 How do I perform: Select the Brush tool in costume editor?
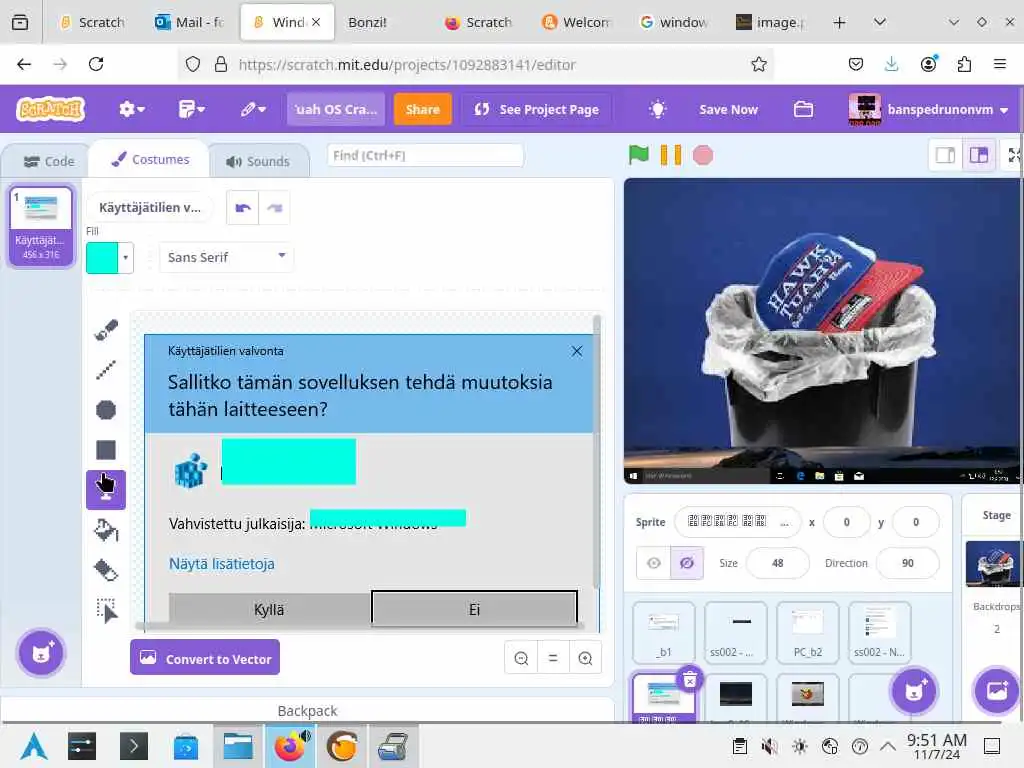[x=106, y=330]
